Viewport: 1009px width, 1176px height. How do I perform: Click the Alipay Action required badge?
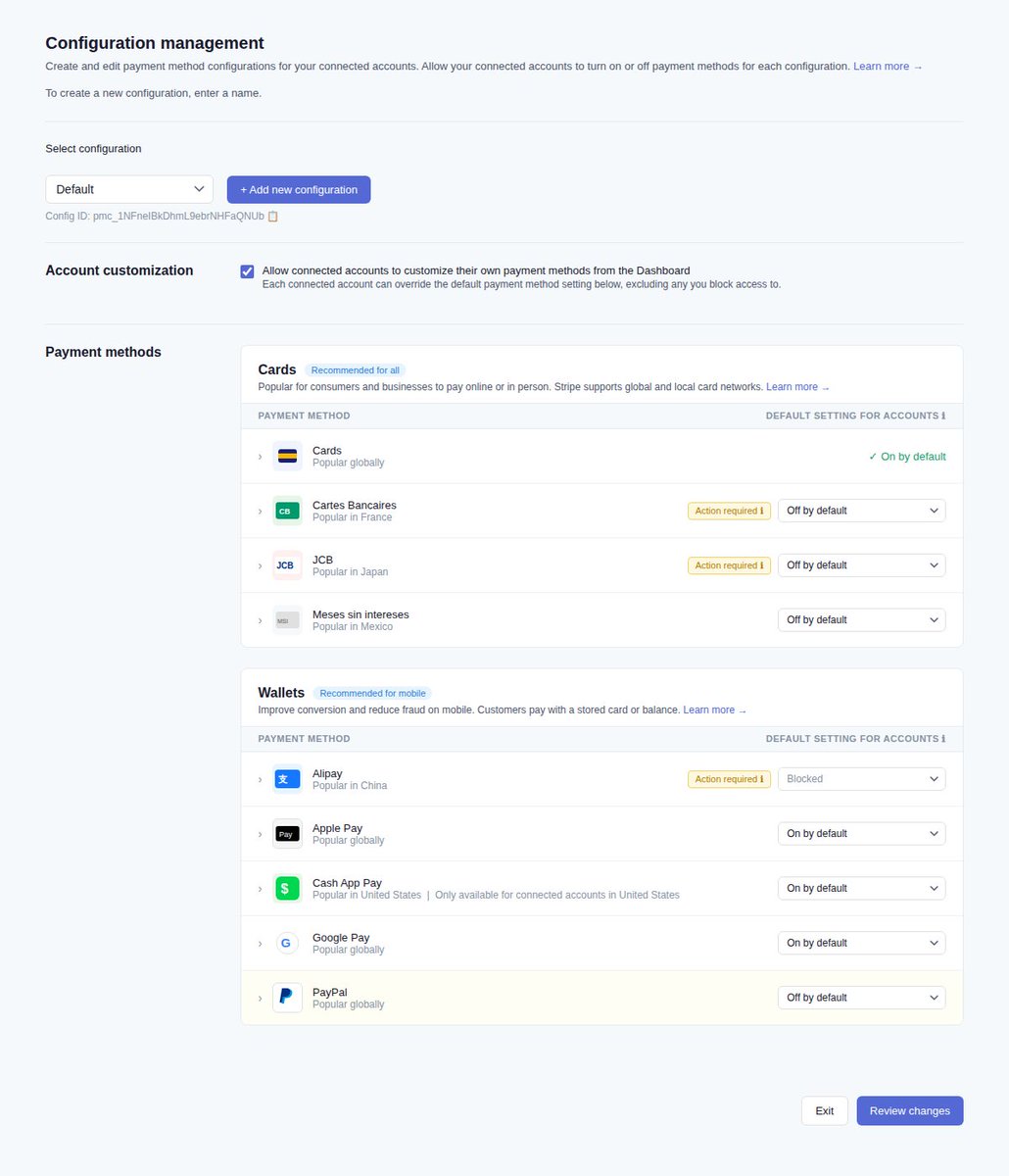click(730, 779)
